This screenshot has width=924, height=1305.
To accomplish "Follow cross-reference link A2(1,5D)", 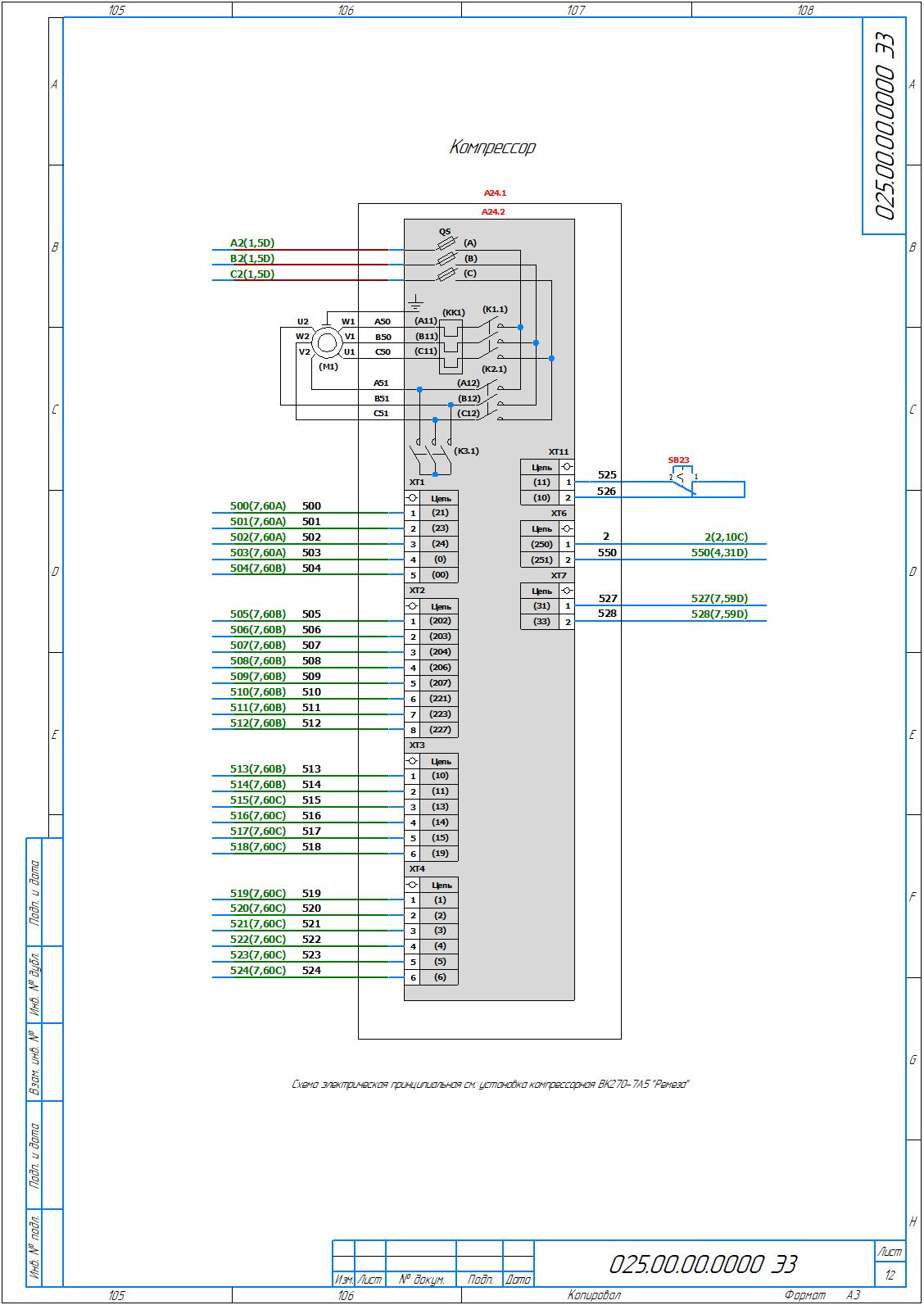I will pyautogui.click(x=252, y=243).
